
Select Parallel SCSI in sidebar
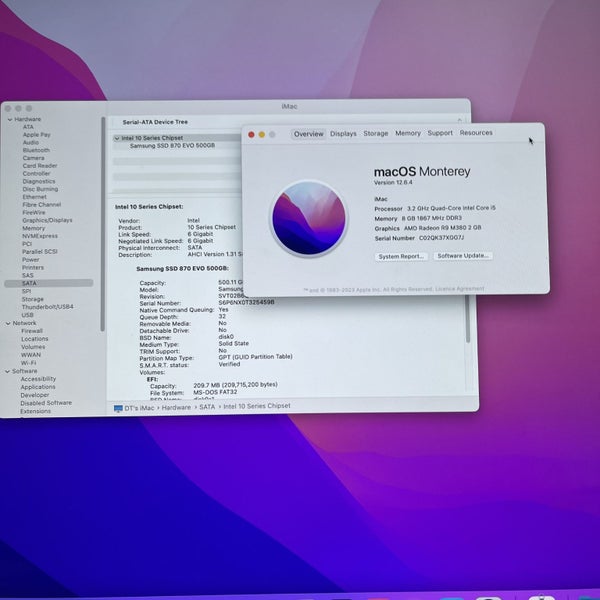tap(40, 251)
